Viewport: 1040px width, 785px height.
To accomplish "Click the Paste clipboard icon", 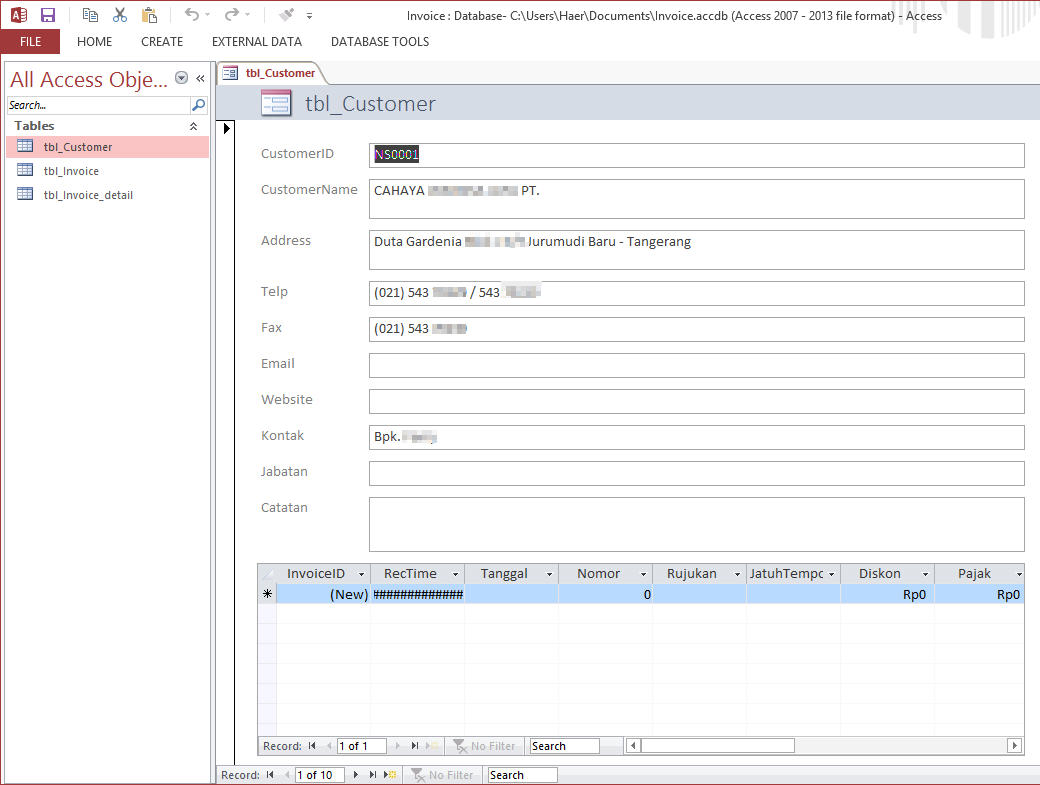I will point(149,15).
